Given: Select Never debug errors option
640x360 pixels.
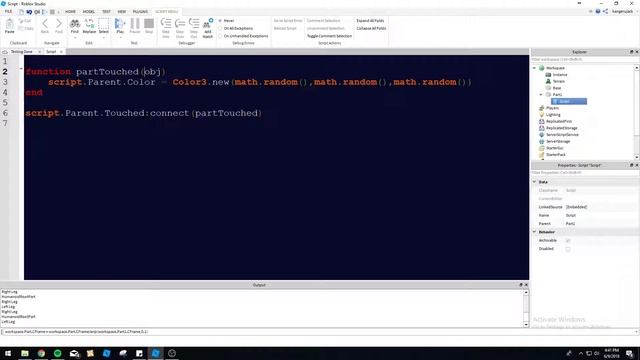Looking at the screenshot, I should tap(220, 20).
